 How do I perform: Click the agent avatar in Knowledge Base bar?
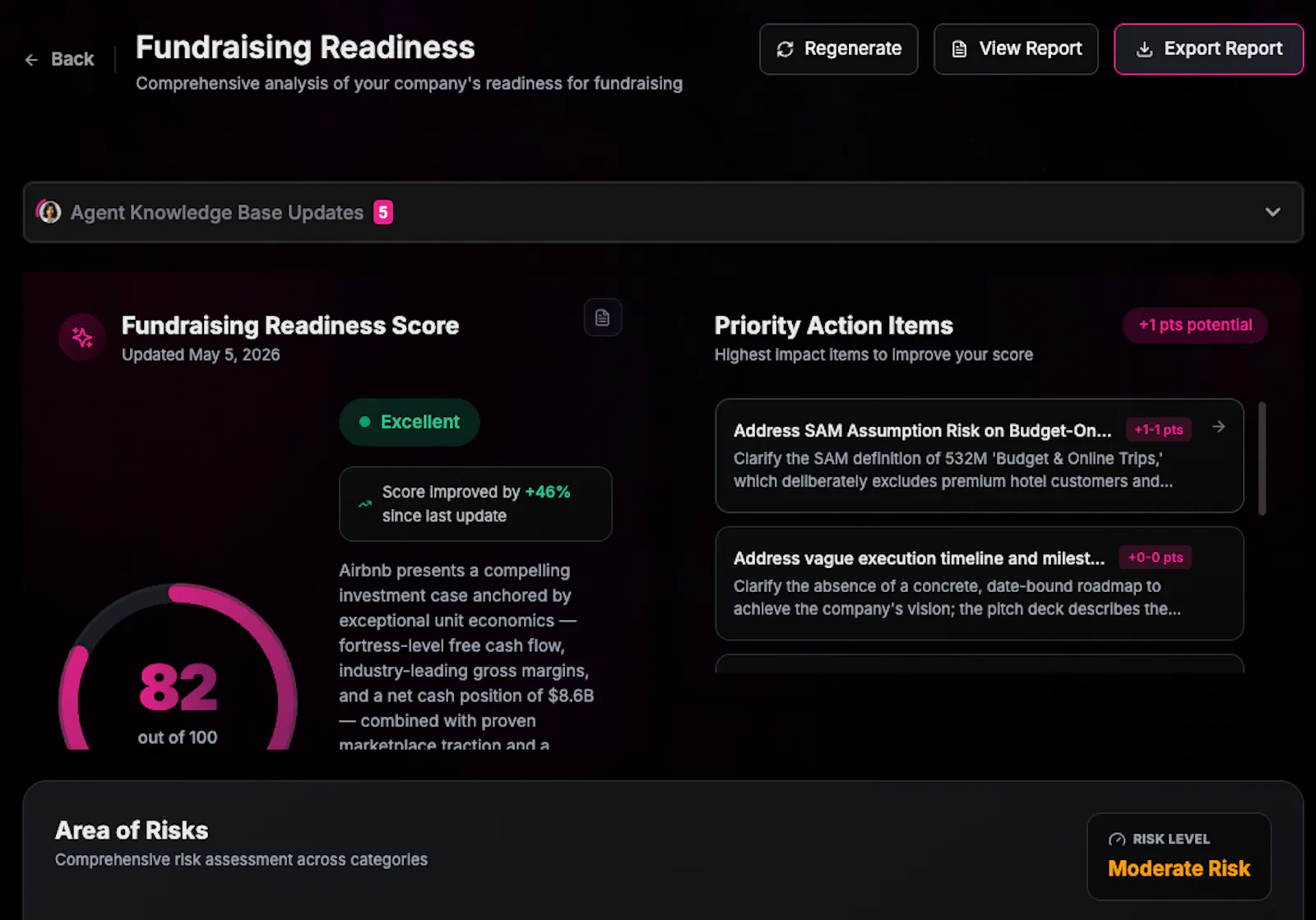click(x=49, y=212)
